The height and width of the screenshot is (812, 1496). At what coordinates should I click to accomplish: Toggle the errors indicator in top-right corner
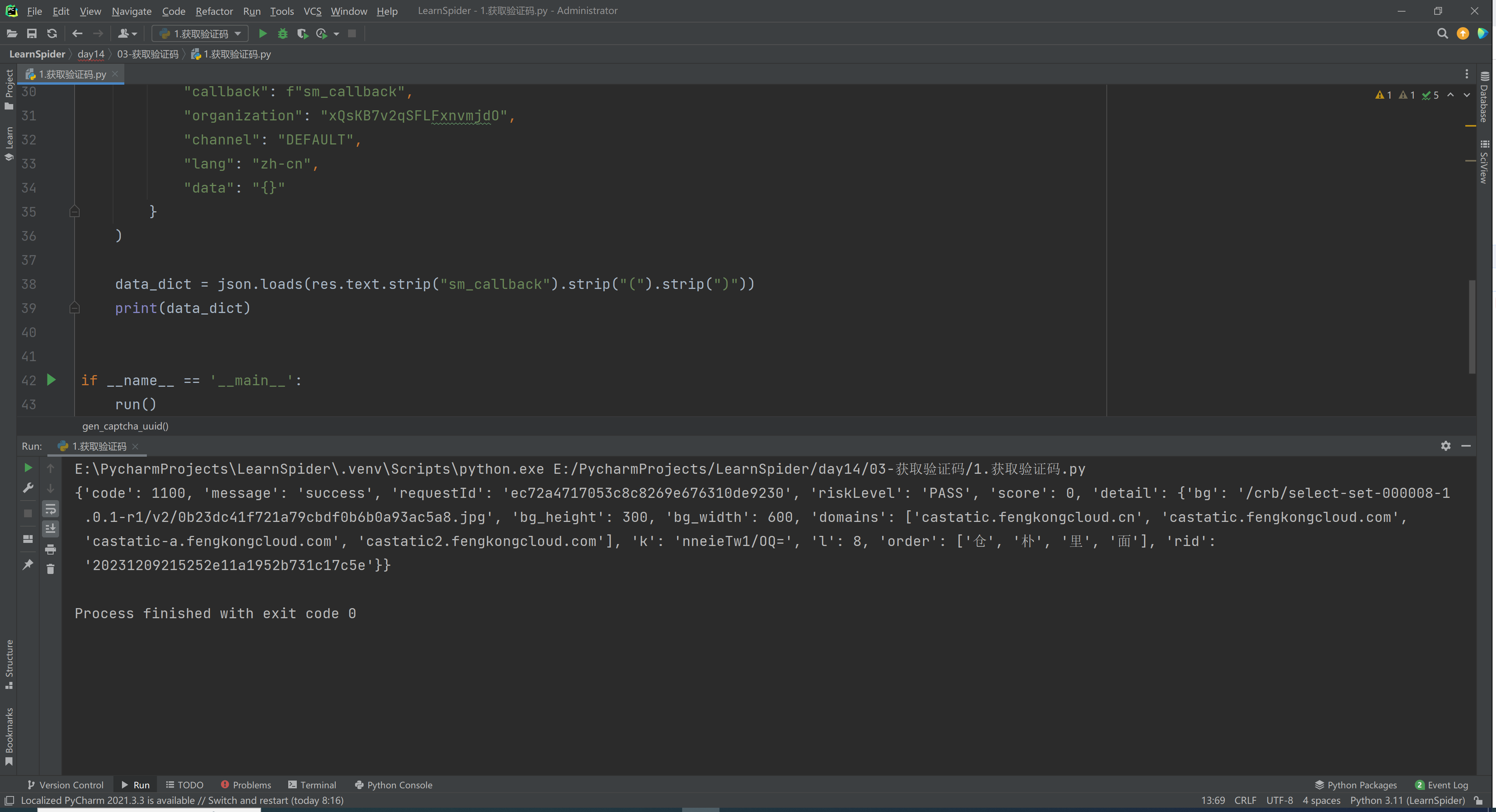(1383, 94)
